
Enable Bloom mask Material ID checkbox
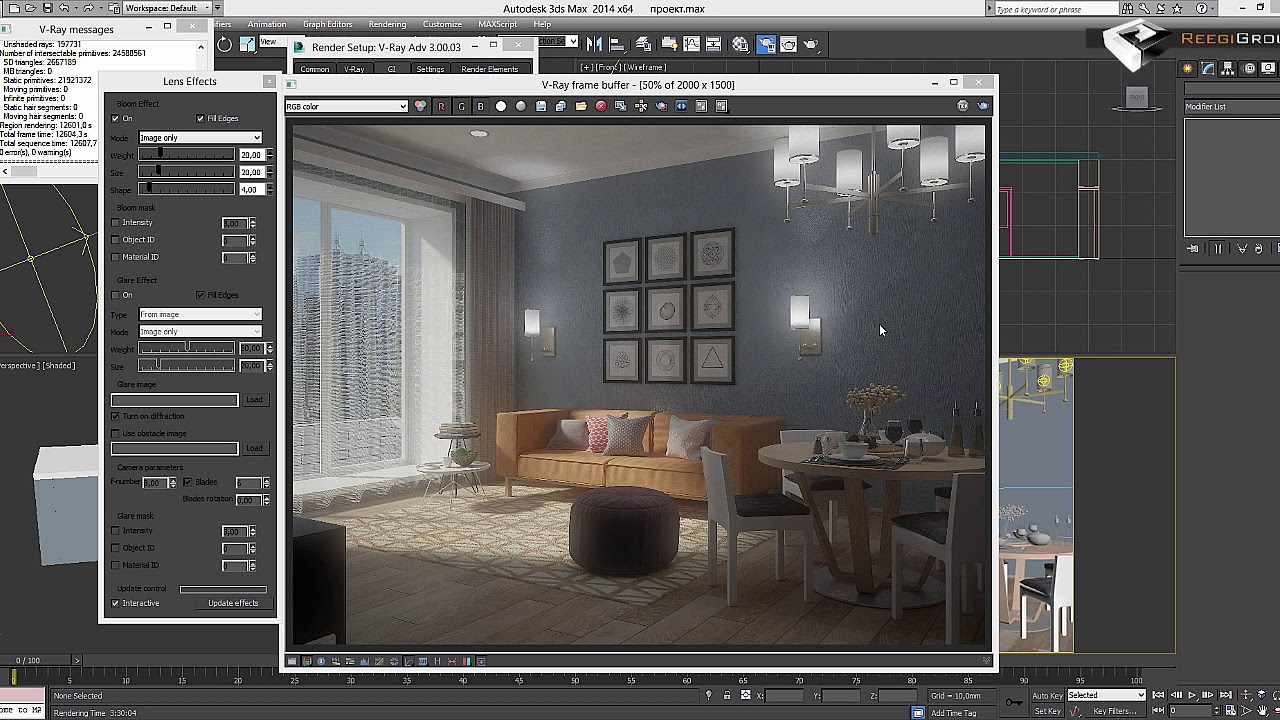click(x=115, y=257)
